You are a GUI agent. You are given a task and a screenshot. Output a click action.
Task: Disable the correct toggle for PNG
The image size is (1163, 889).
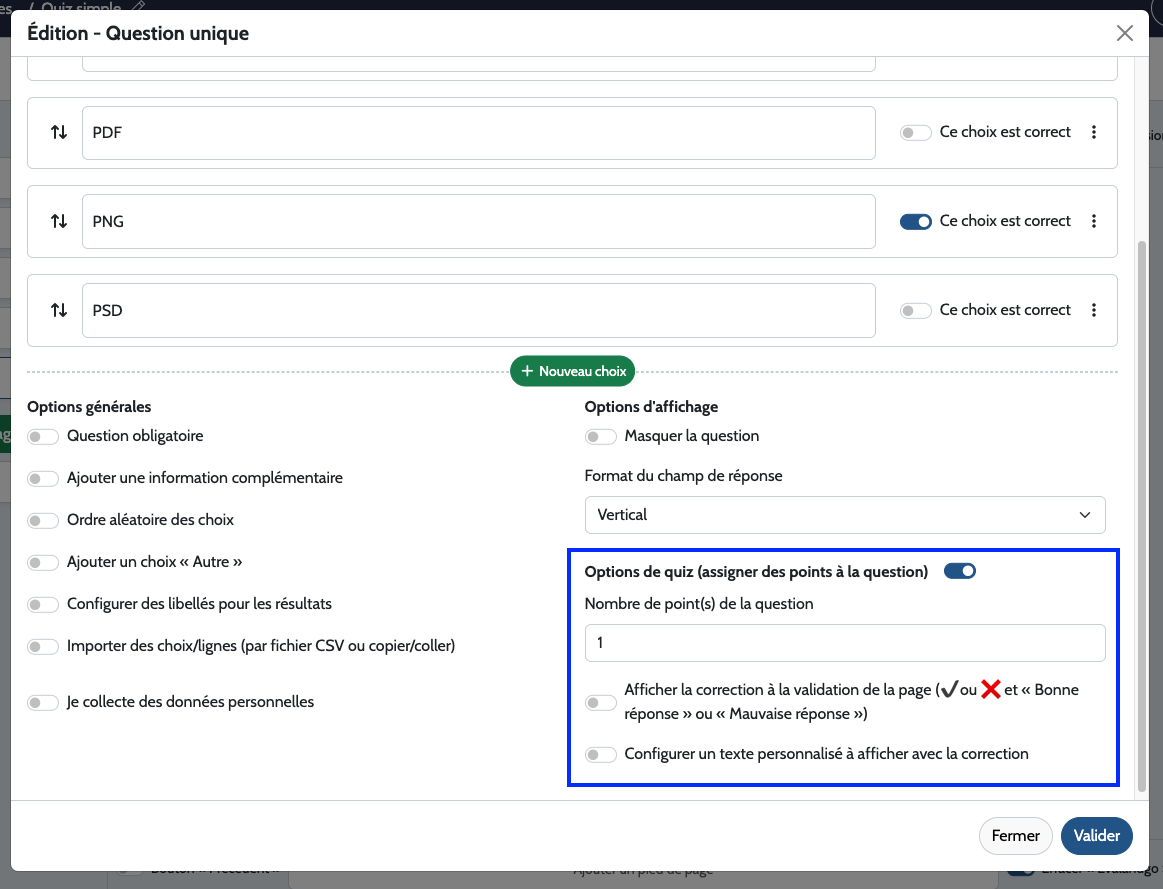pyautogui.click(x=915, y=222)
